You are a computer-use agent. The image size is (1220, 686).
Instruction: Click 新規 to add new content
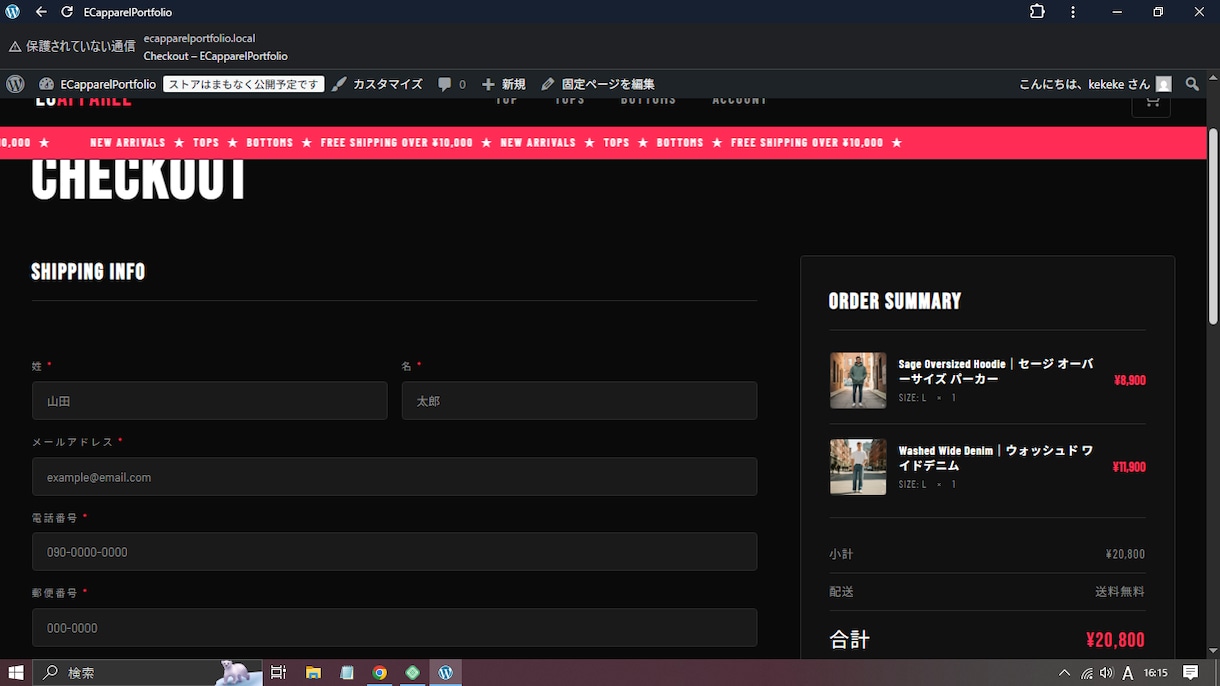click(x=503, y=84)
